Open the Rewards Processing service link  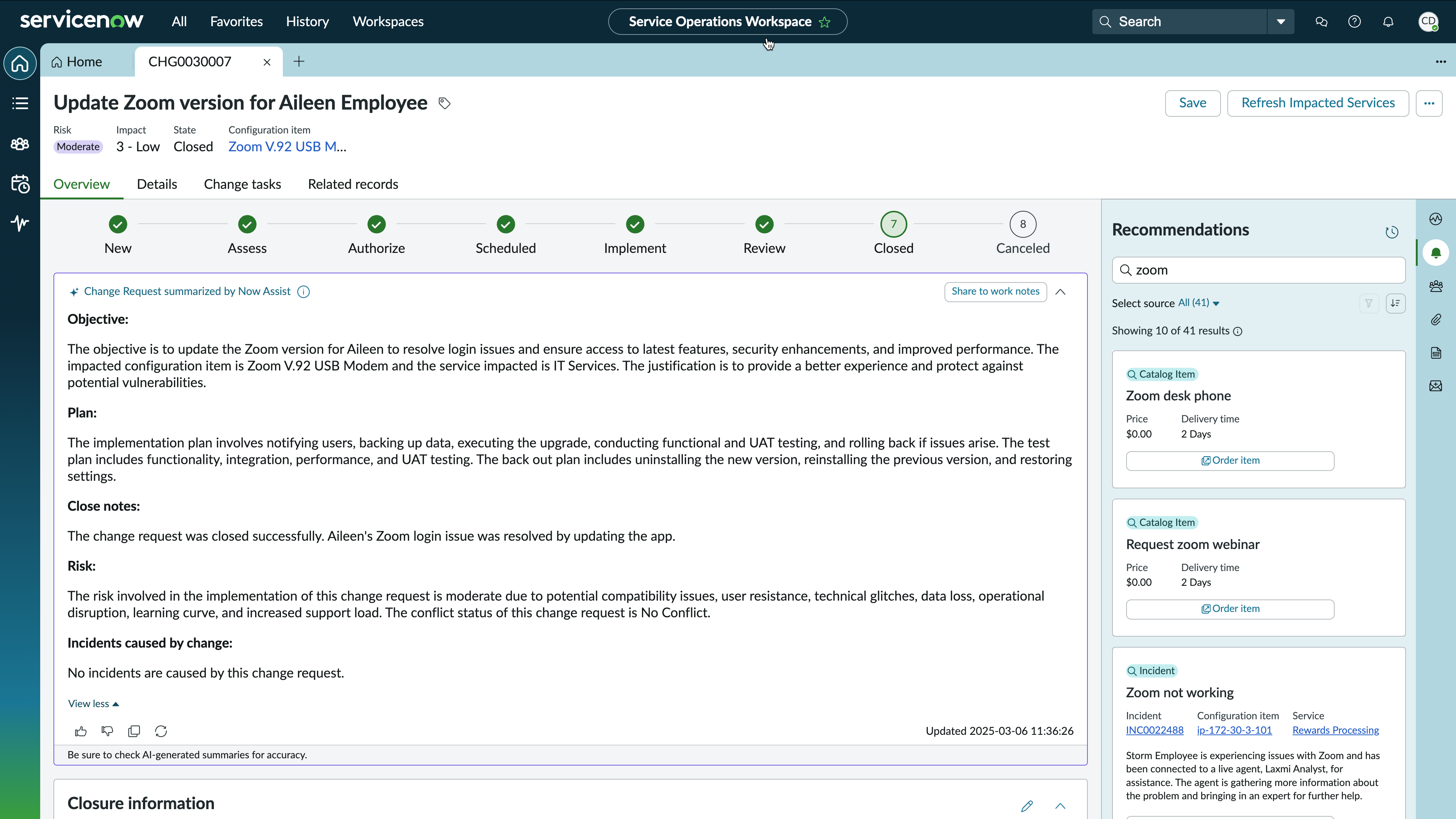(1335, 730)
